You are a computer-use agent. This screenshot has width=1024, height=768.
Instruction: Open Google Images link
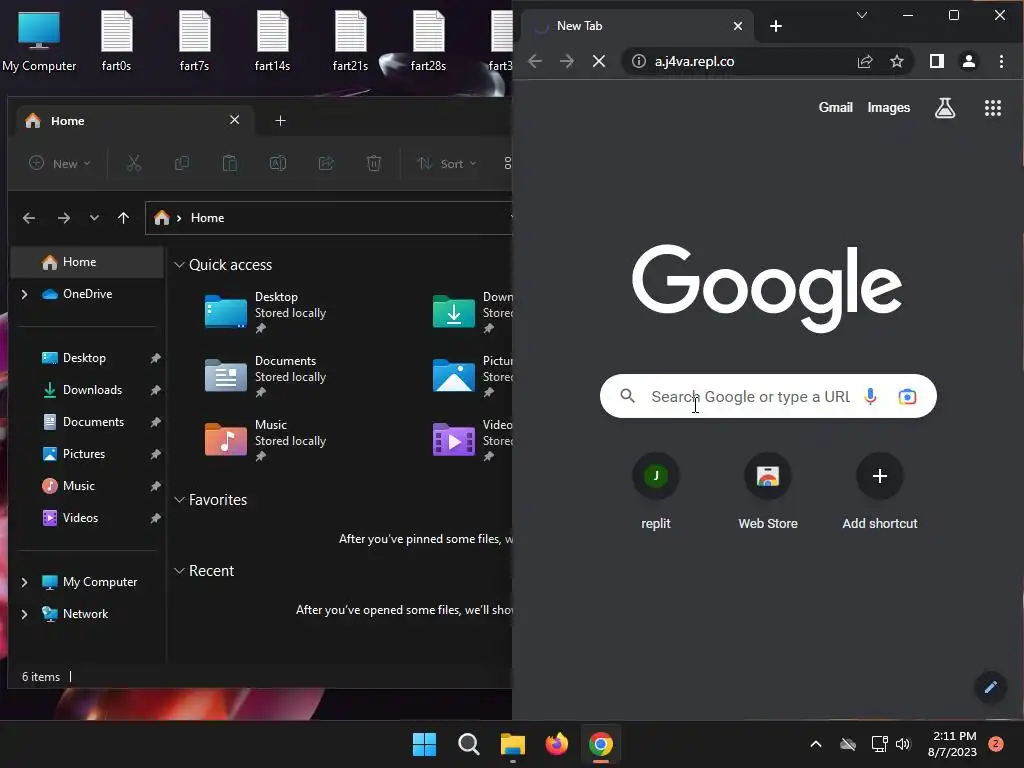pos(888,108)
